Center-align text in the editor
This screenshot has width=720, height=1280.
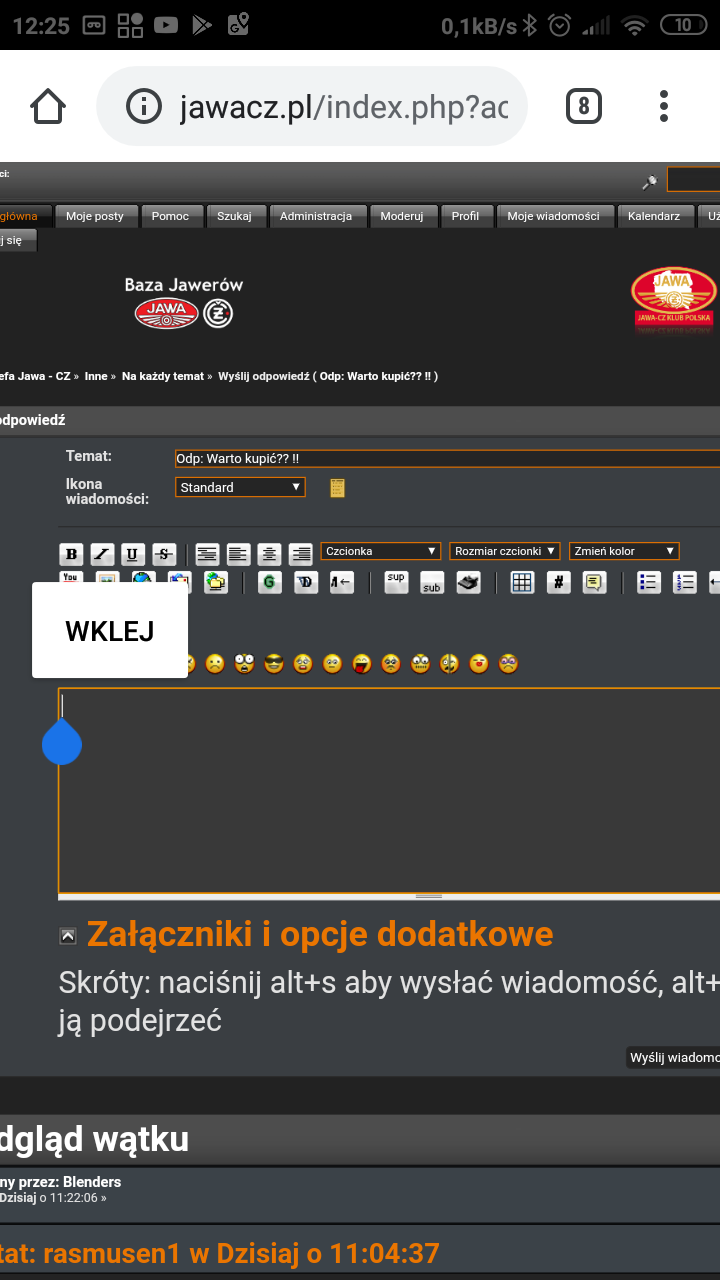pyautogui.click(x=269, y=554)
